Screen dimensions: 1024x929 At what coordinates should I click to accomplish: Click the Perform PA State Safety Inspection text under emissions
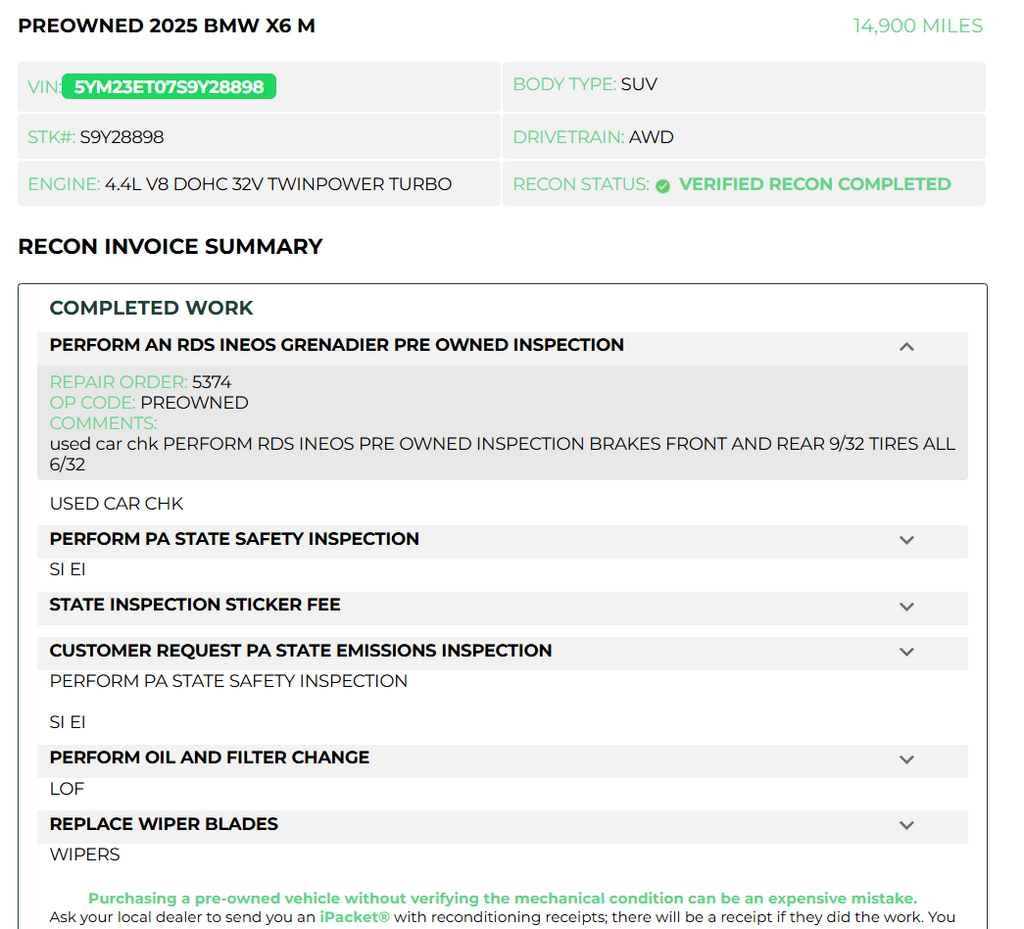(x=229, y=681)
